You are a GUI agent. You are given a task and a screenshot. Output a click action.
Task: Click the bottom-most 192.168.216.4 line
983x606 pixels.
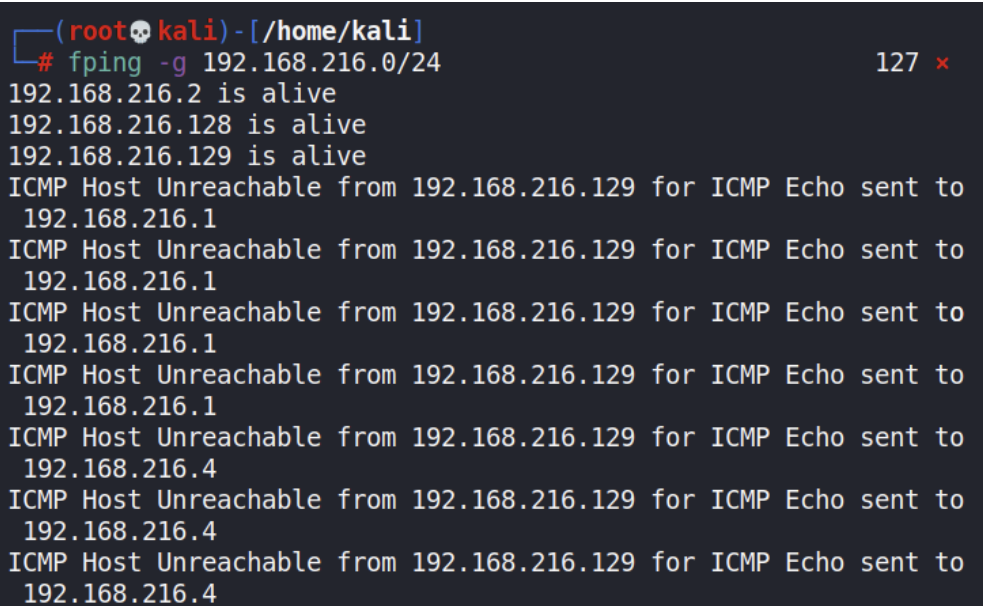(x=120, y=593)
